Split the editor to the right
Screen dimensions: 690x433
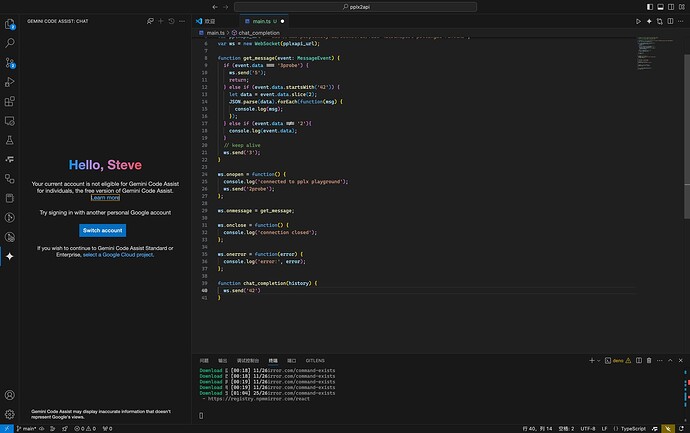coord(670,21)
